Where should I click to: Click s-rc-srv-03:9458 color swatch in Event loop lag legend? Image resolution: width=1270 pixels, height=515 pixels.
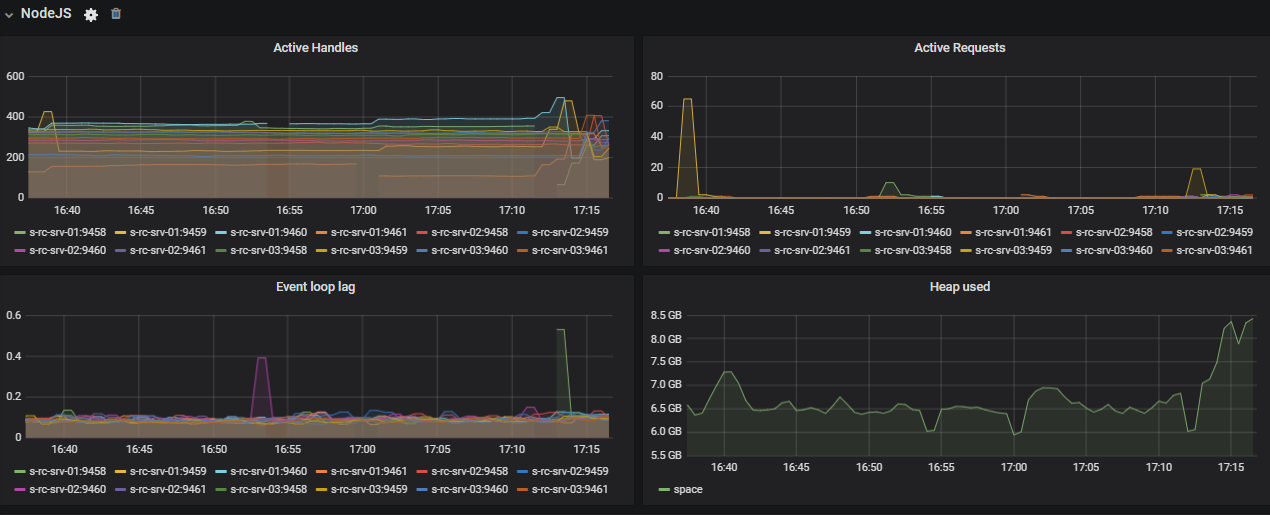point(222,490)
